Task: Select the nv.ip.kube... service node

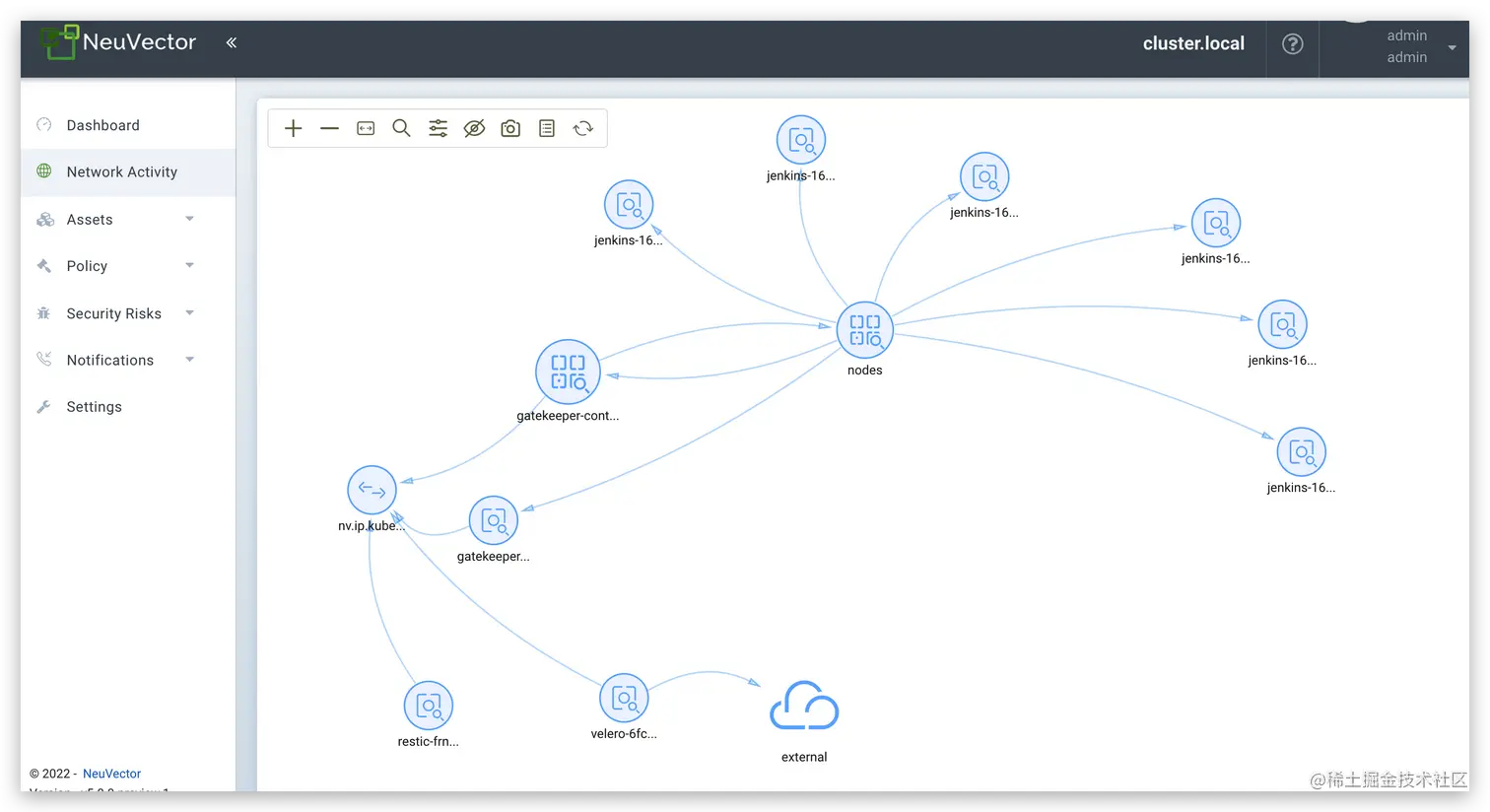Action: tap(372, 490)
